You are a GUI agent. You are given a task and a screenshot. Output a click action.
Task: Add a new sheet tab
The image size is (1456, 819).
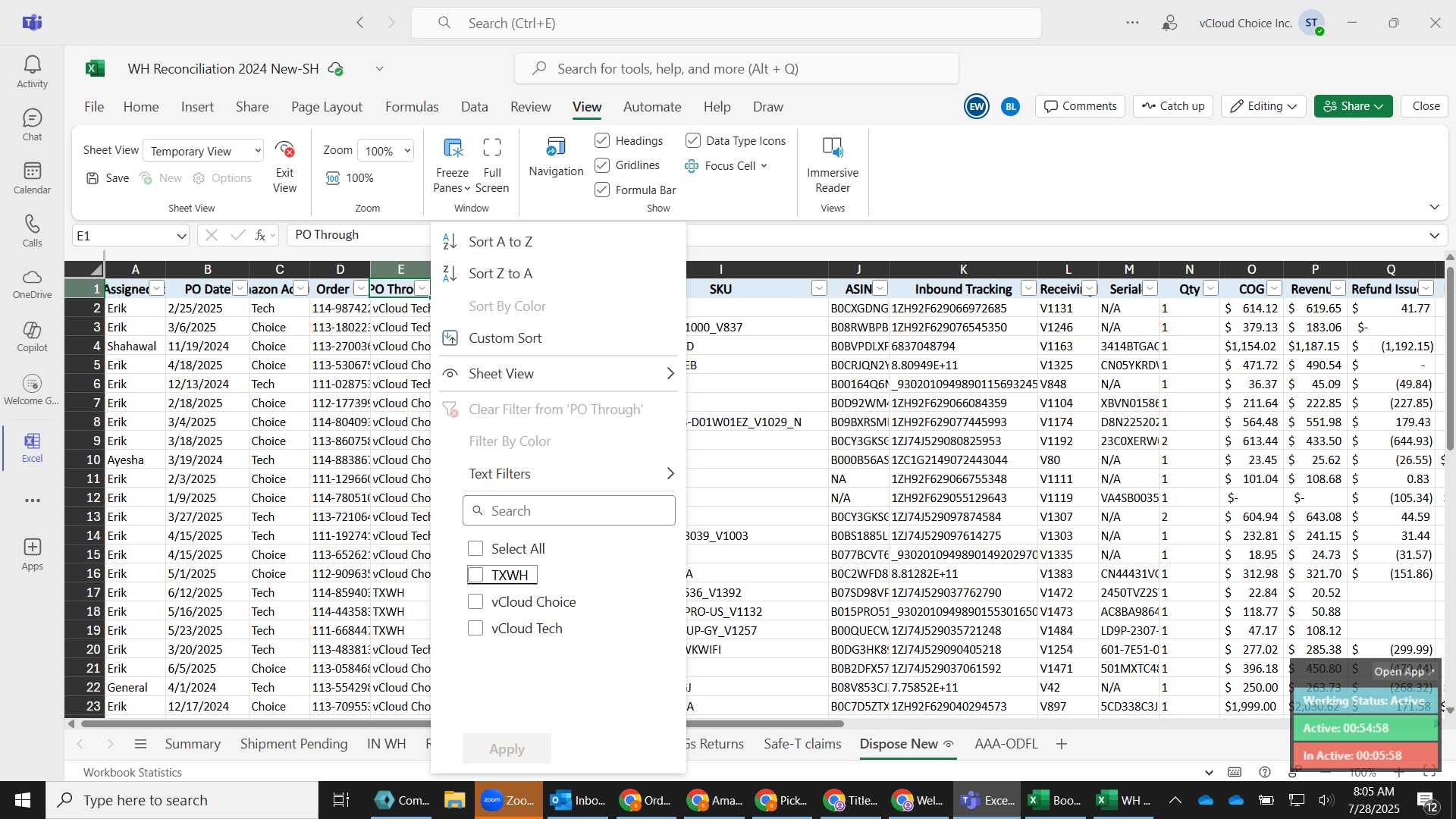click(x=1062, y=744)
